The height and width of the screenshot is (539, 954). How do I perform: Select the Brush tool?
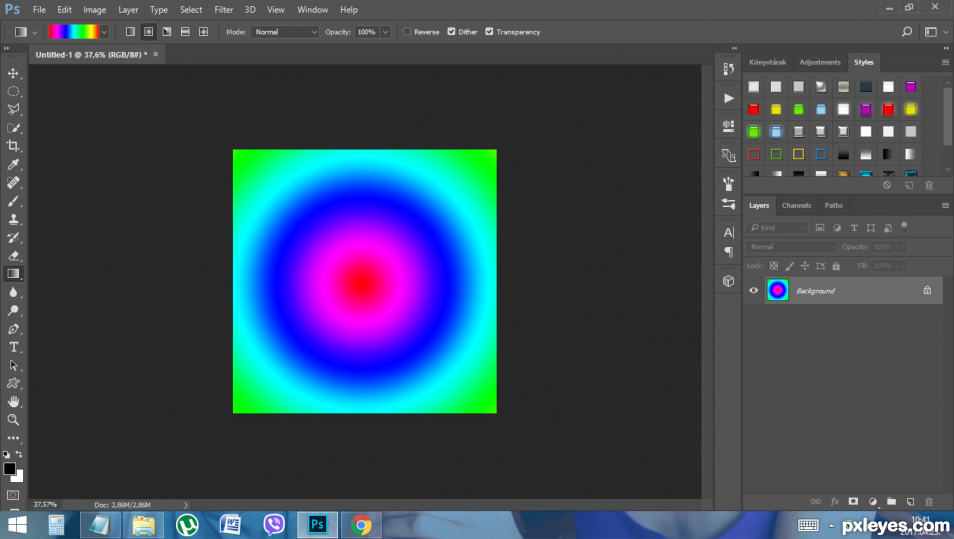click(x=13, y=201)
